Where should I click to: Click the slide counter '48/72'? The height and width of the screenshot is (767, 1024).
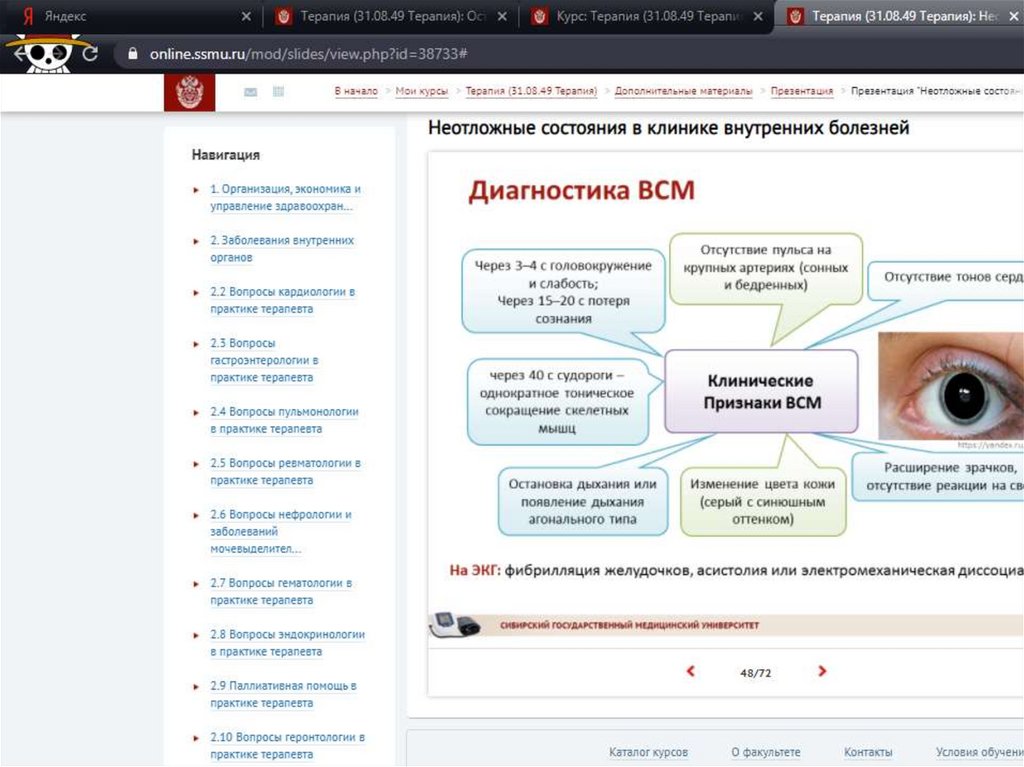click(x=756, y=673)
